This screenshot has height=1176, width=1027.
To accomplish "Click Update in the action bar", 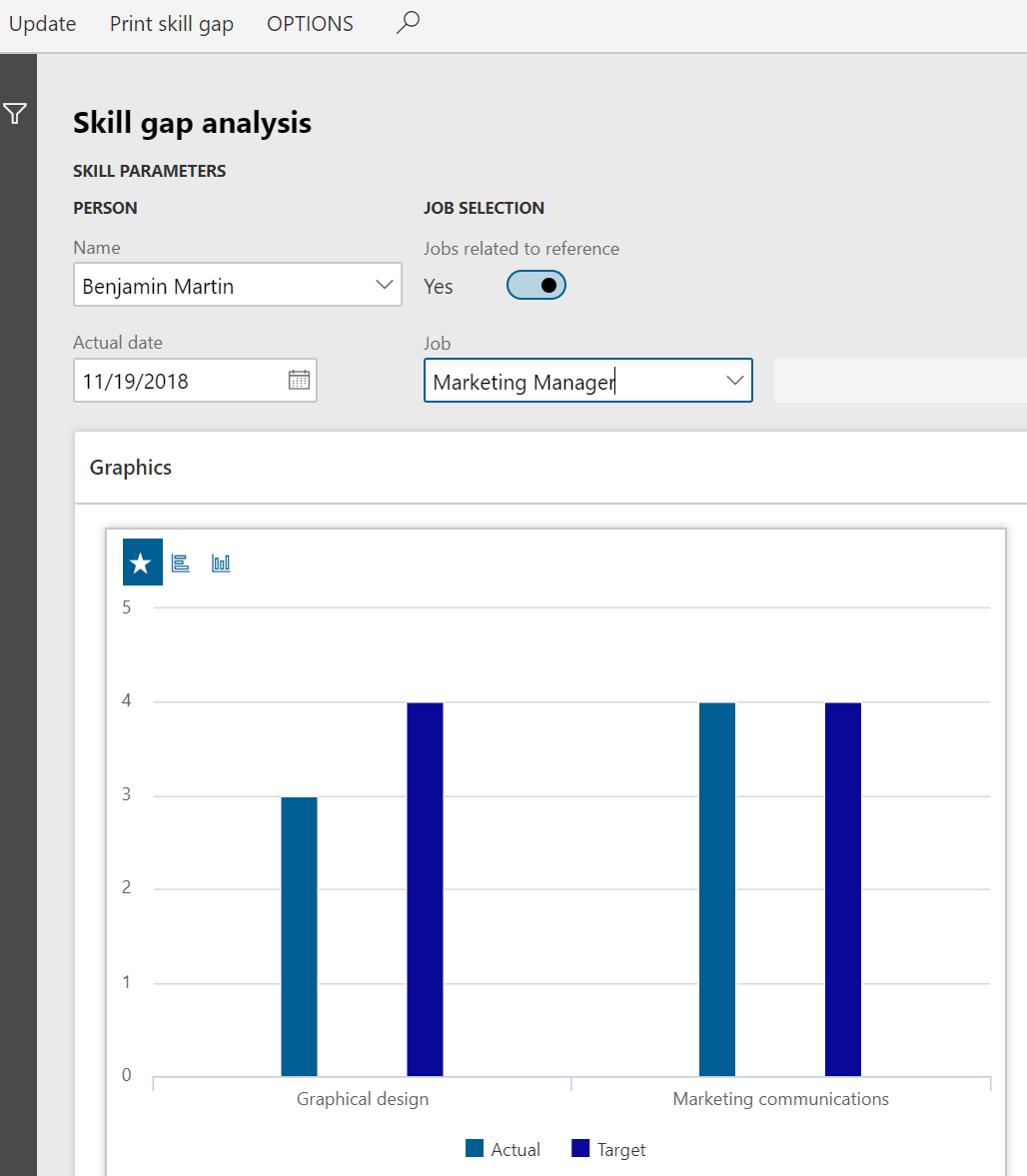I will point(42,24).
